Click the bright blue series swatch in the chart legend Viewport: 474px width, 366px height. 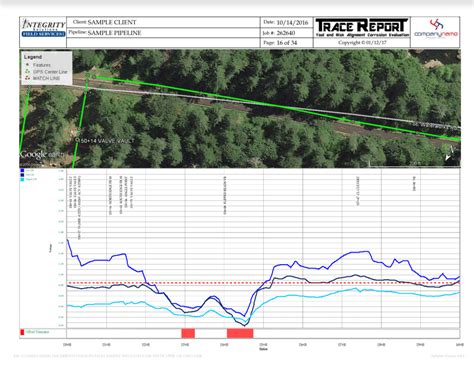[x=22, y=170]
